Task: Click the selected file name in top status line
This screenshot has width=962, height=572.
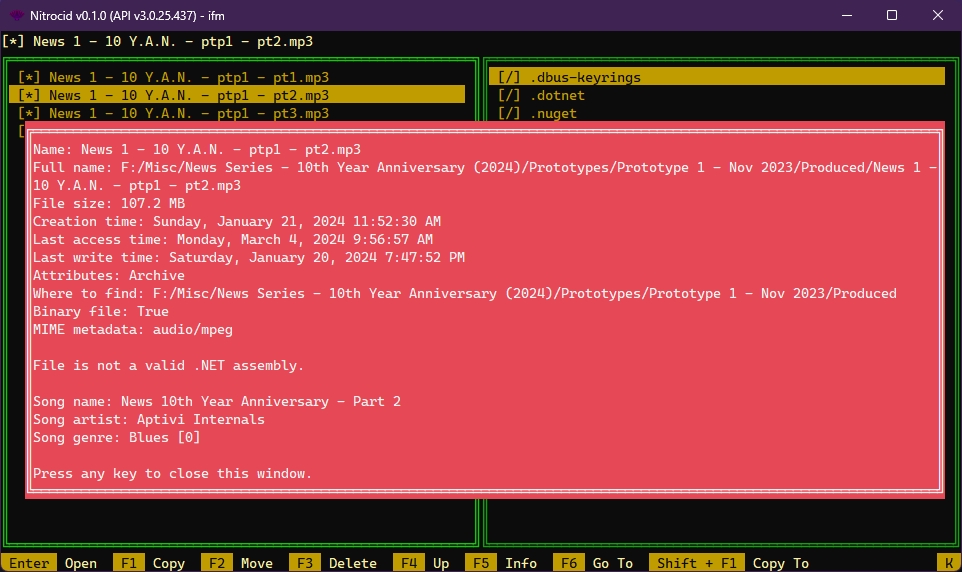Action: (x=172, y=41)
